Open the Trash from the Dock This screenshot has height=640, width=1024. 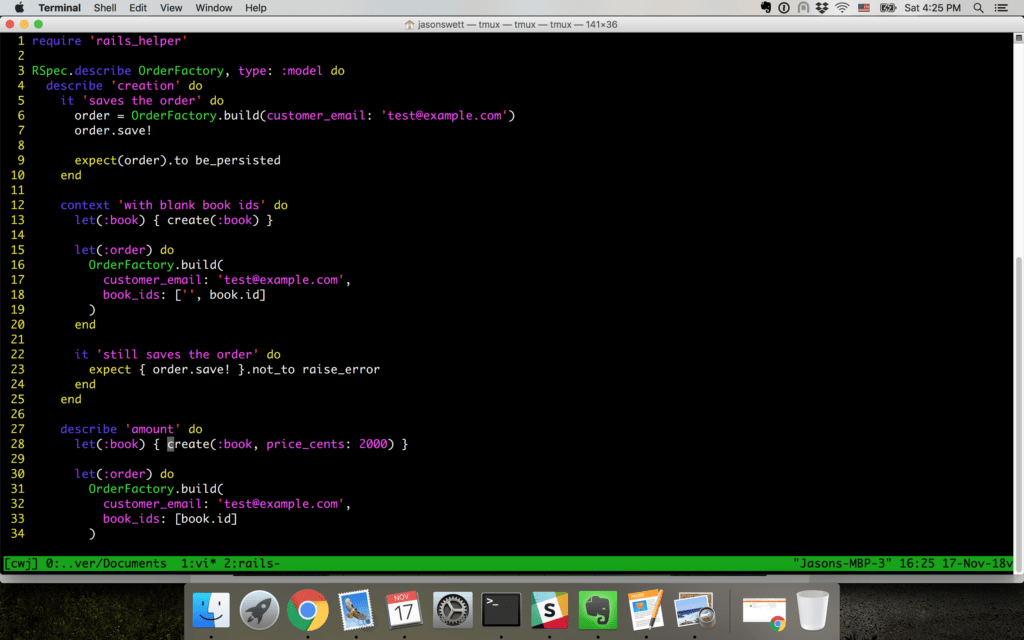click(812, 608)
